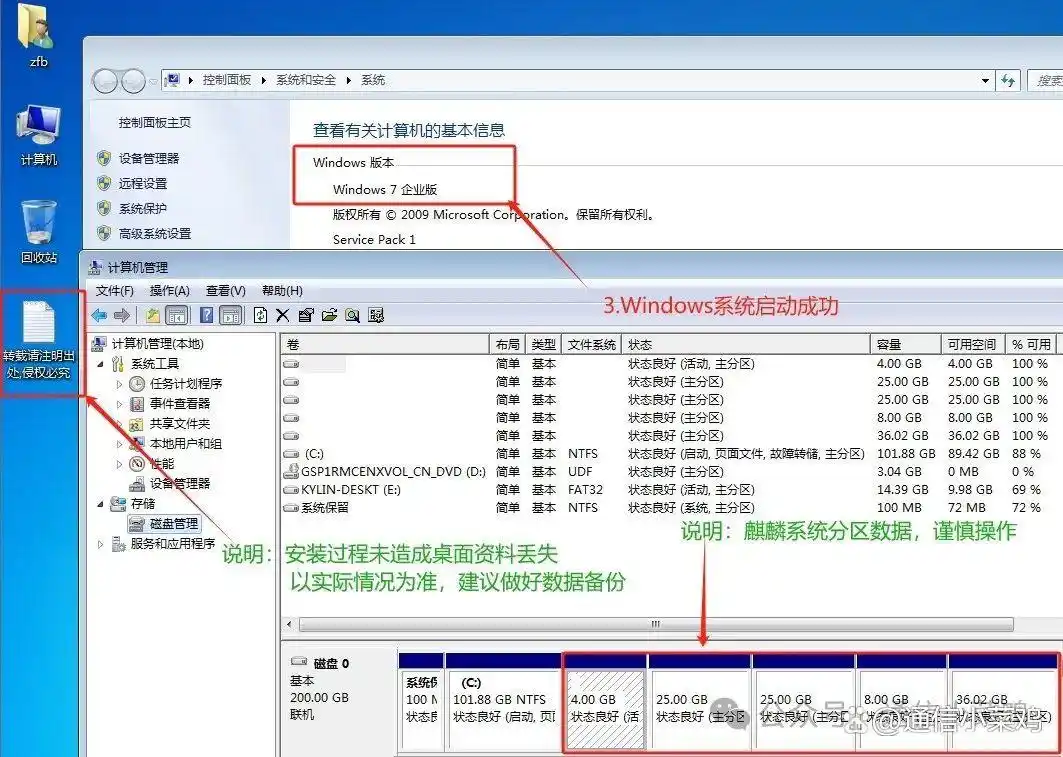Screen dimensions: 1063x757
Task: Expand the 事件查看器 node
Action: click(119, 405)
